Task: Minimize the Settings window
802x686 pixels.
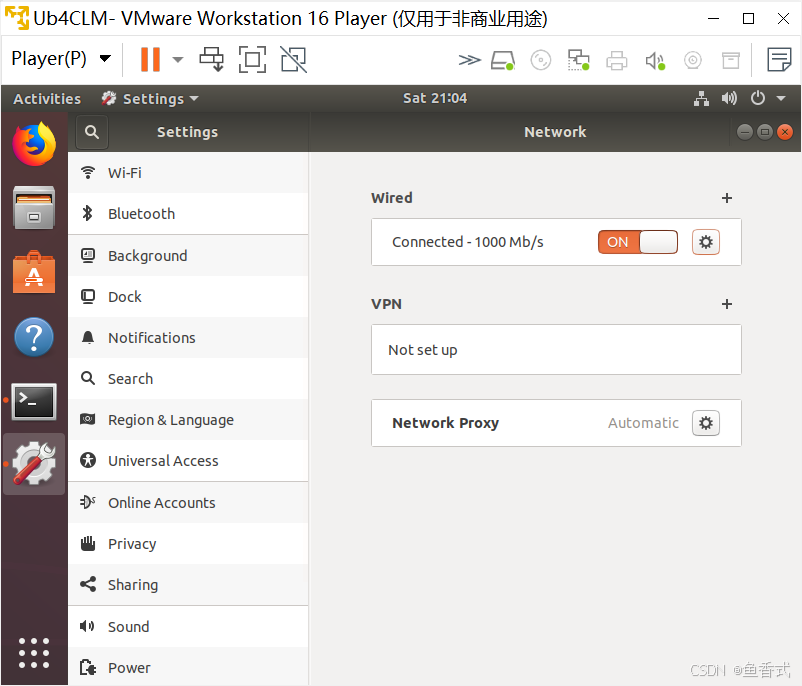Action: pyautogui.click(x=745, y=132)
